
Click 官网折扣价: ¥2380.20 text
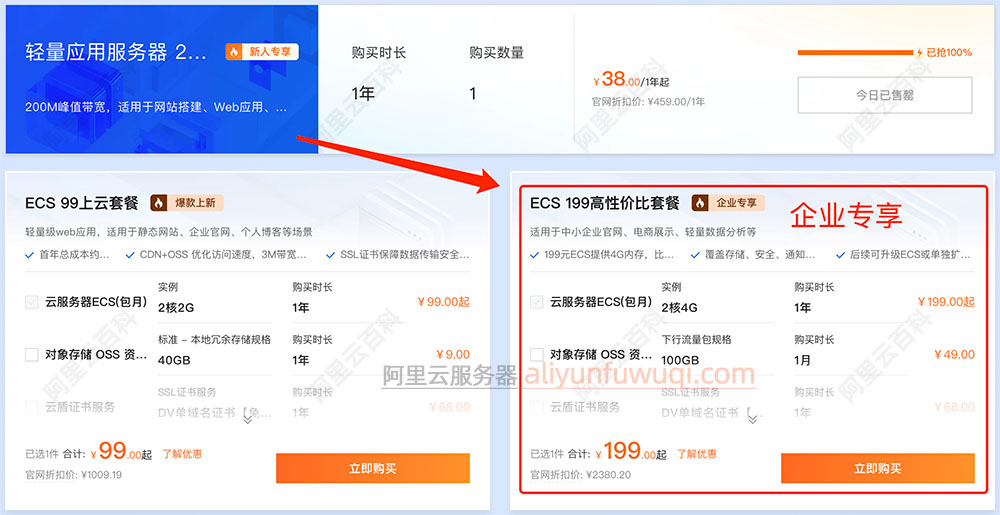tap(580, 475)
